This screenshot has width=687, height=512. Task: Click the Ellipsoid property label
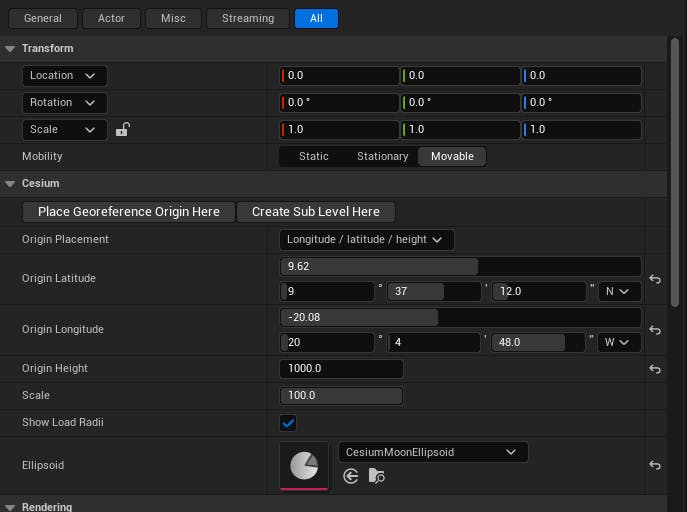pyautogui.click(x=43, y=465)
